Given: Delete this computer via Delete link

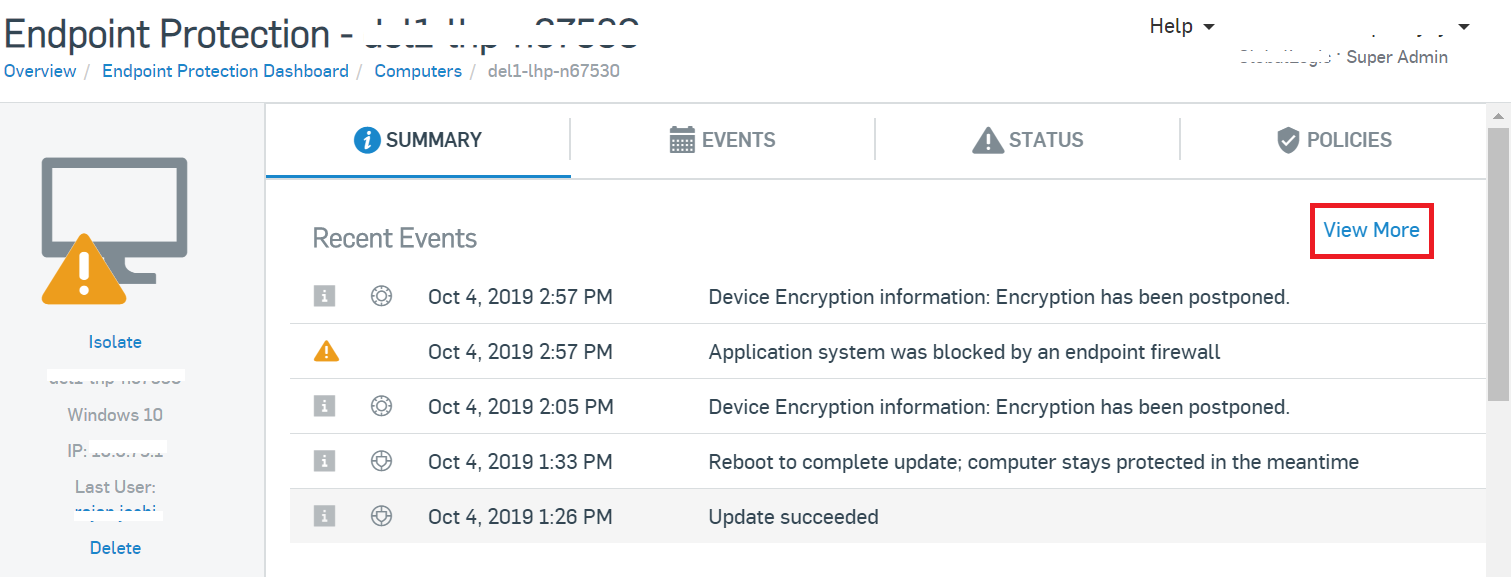Looking at the screenshot, I should (115, 548).
